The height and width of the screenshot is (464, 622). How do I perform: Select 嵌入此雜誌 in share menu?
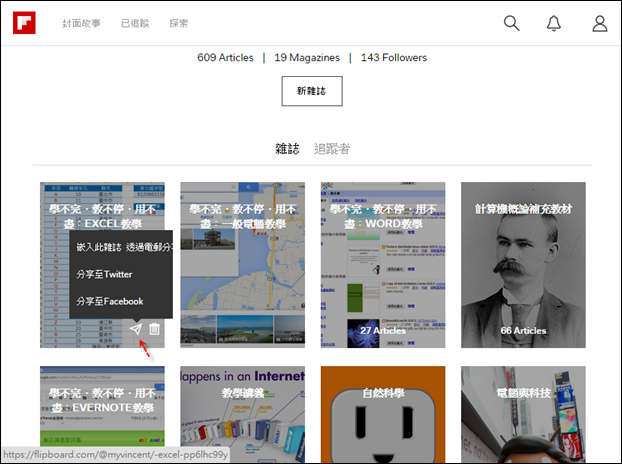[99, 247]
